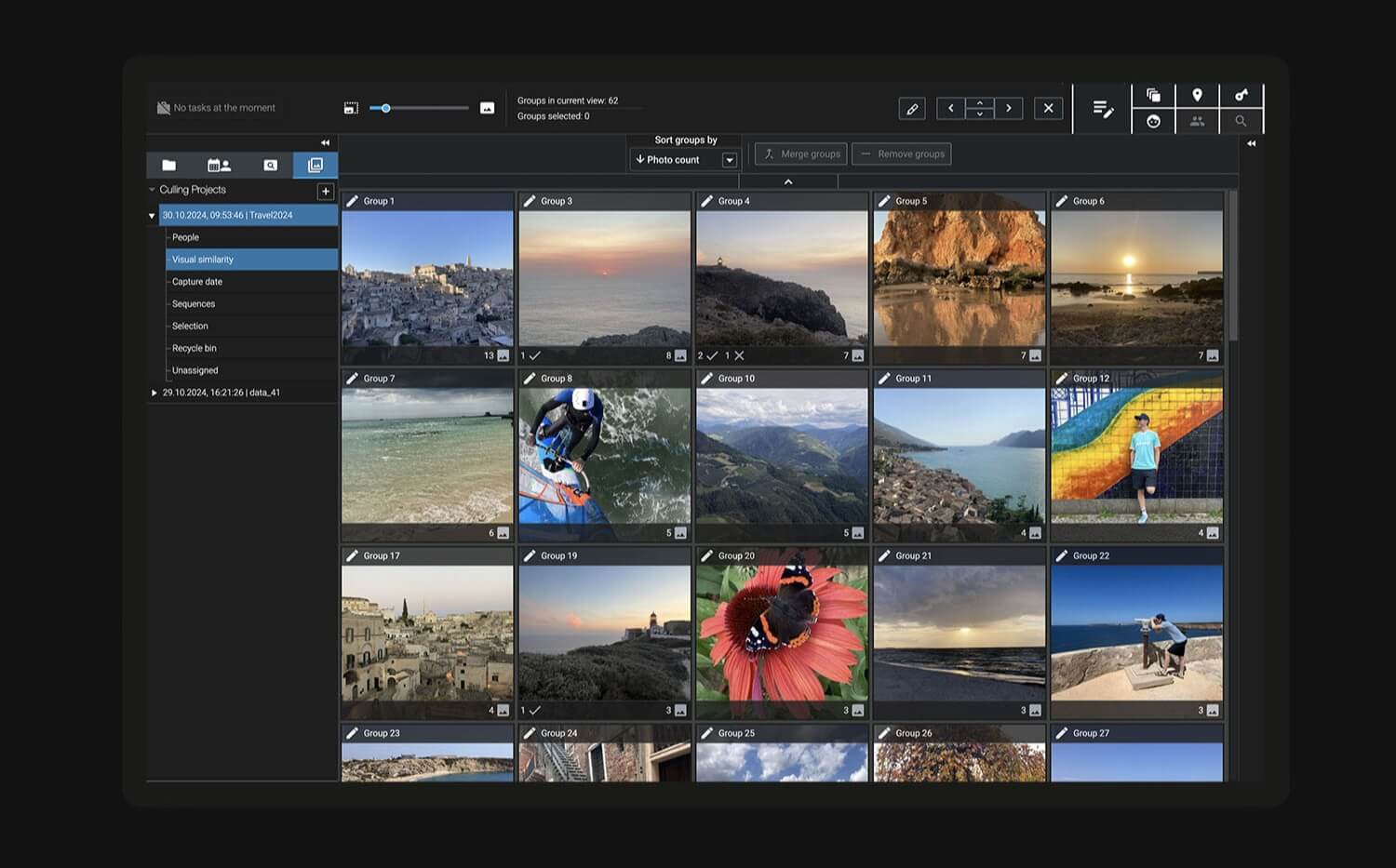
Task: Collapse the sort bar with up chevron
Action: (x=788, y=181)
